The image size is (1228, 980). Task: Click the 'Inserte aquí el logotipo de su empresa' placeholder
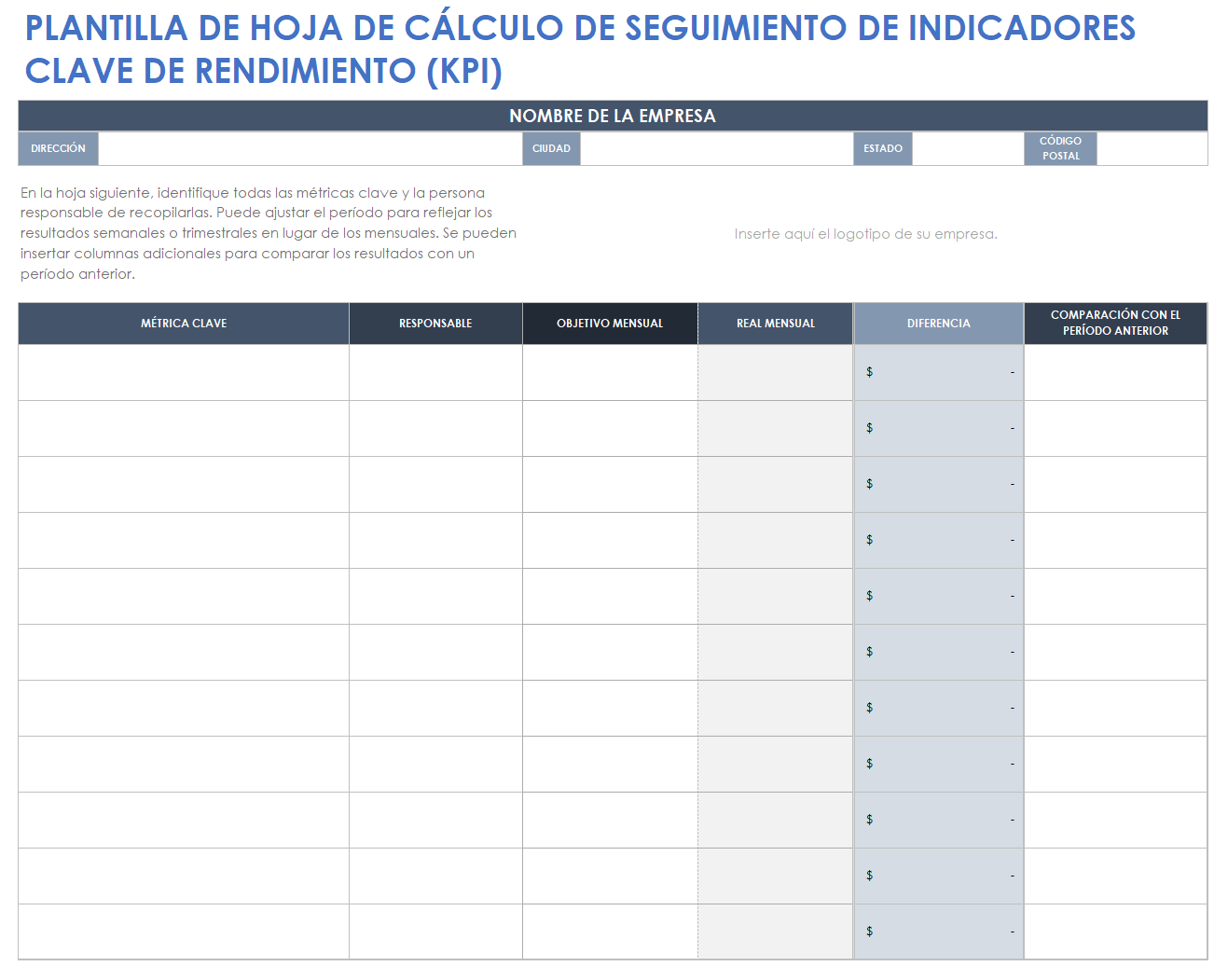tap(865, 234)
